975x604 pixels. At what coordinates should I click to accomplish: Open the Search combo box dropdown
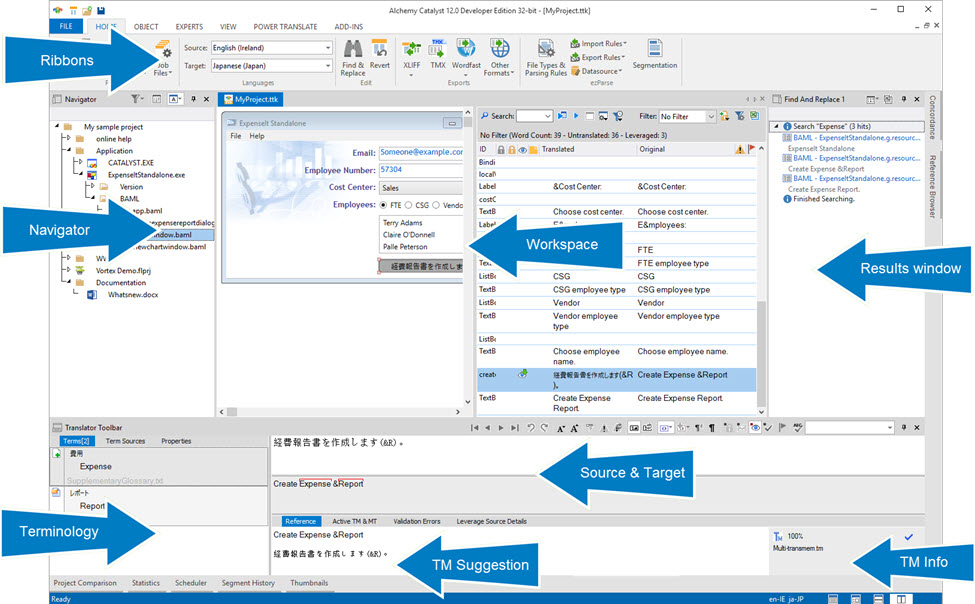coord(547,116)
